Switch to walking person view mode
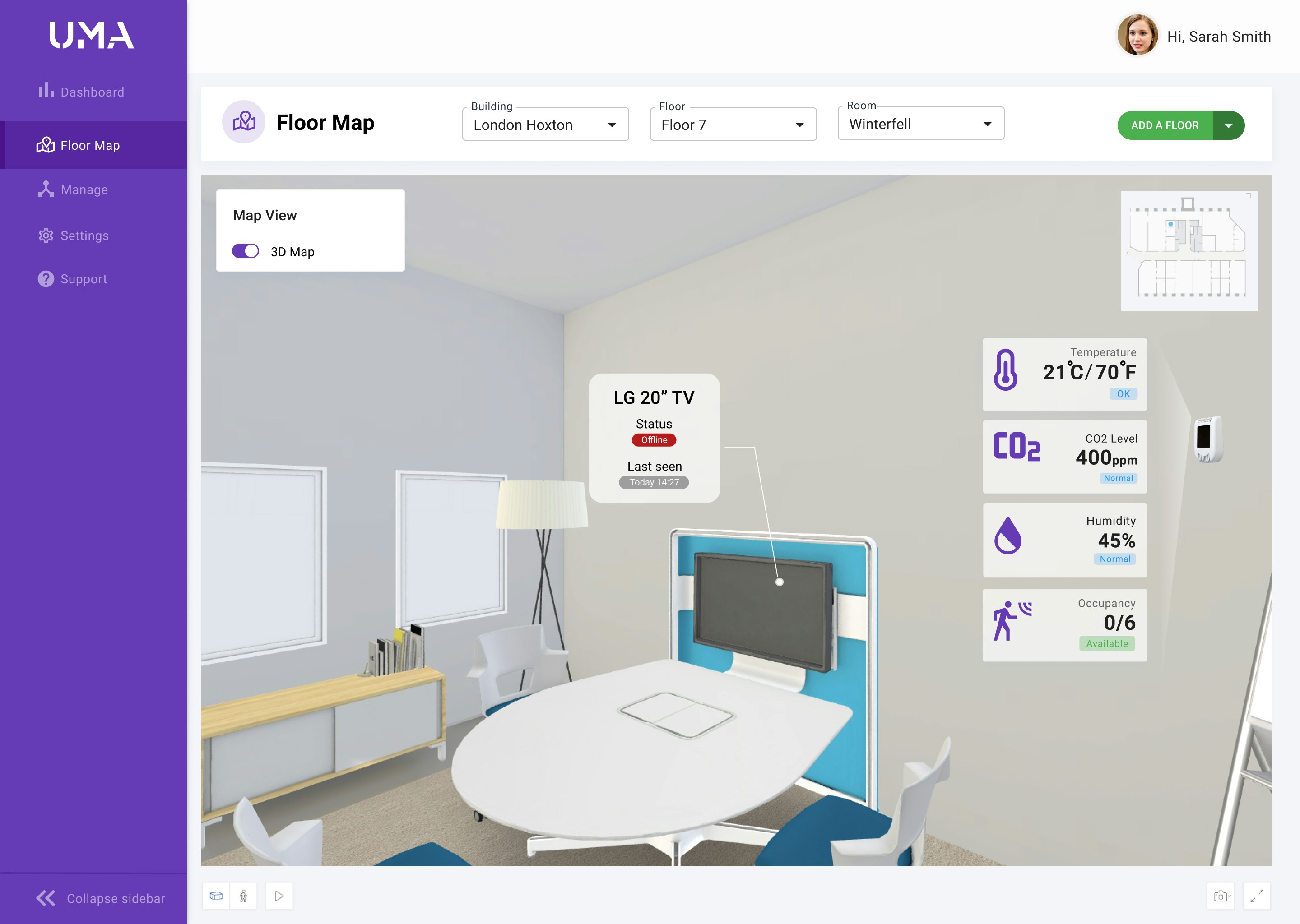The image size is (1300, 924). [243, 896]
